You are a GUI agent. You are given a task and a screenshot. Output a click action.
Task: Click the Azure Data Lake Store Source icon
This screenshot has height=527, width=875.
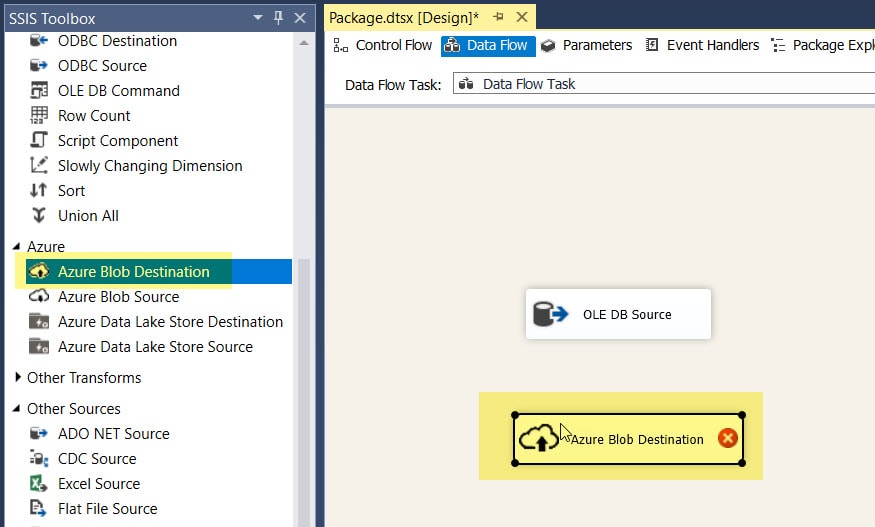[x=39, y=347]
